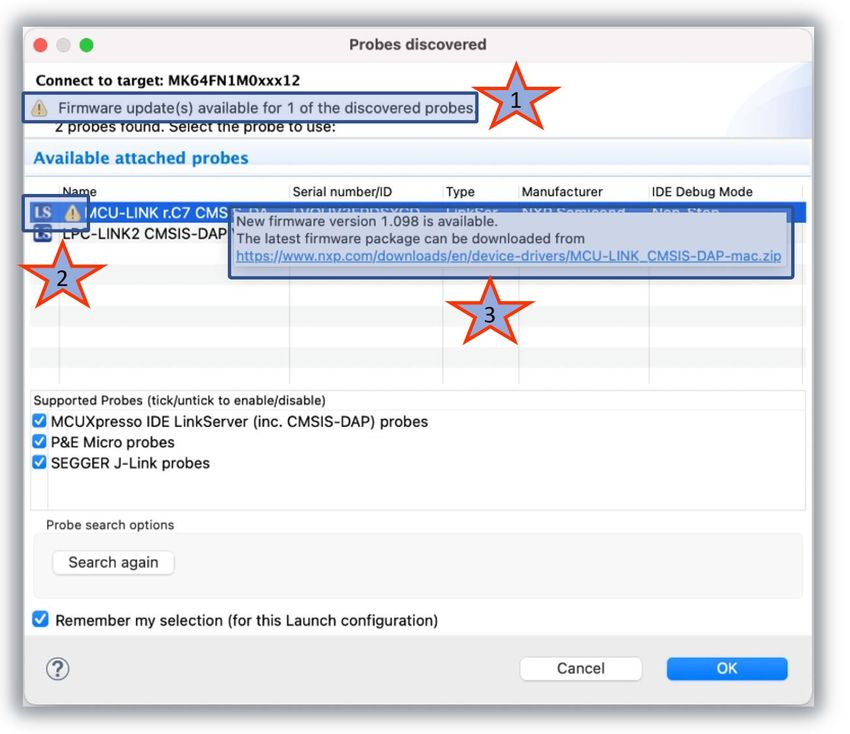Click the 'Connect to target: MK64FN1M0xxx12' text
Viewport: 850px width, 734px height.
pos(168,80)
